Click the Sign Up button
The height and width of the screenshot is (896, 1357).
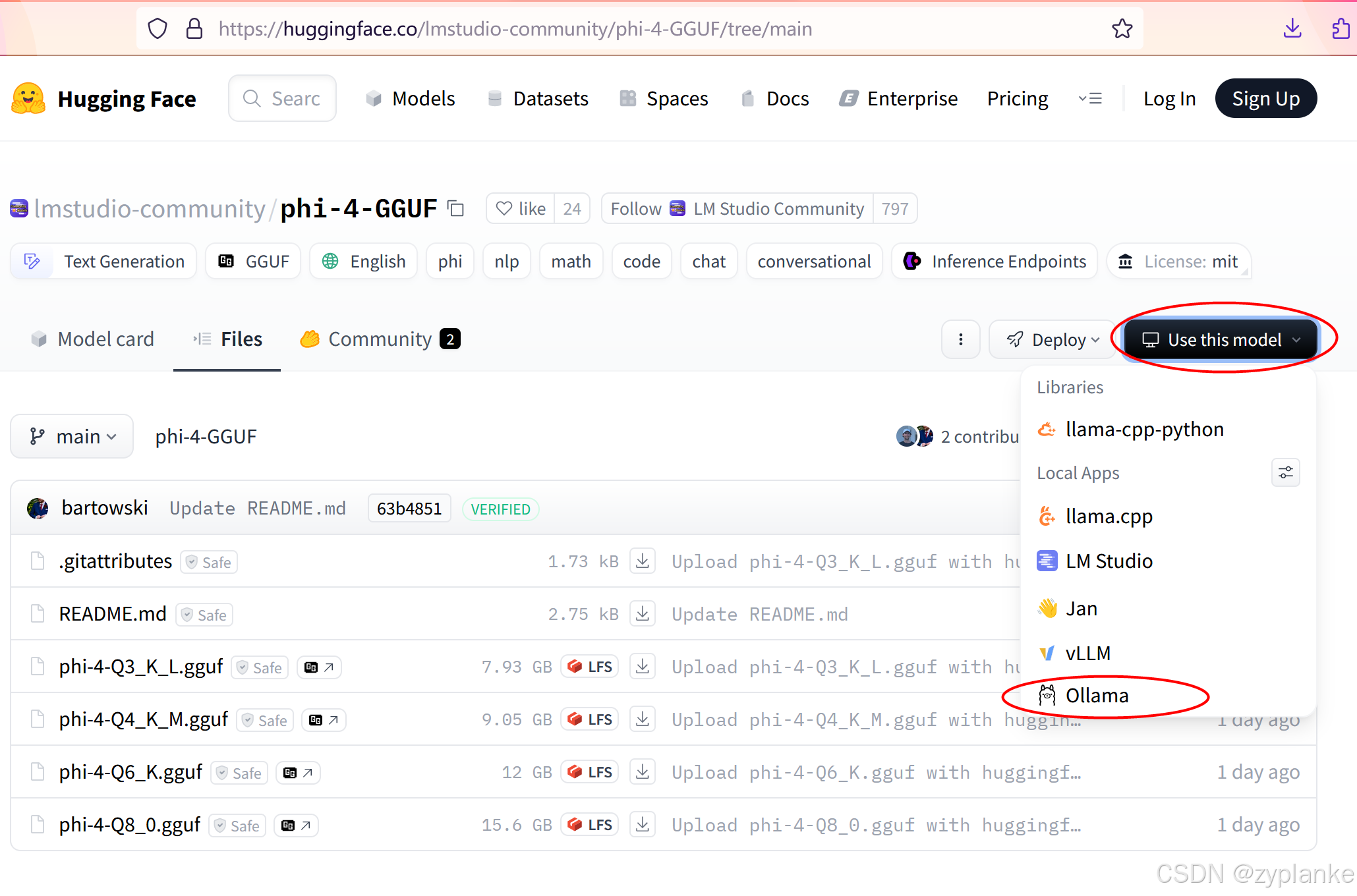tap(1265, 99)
